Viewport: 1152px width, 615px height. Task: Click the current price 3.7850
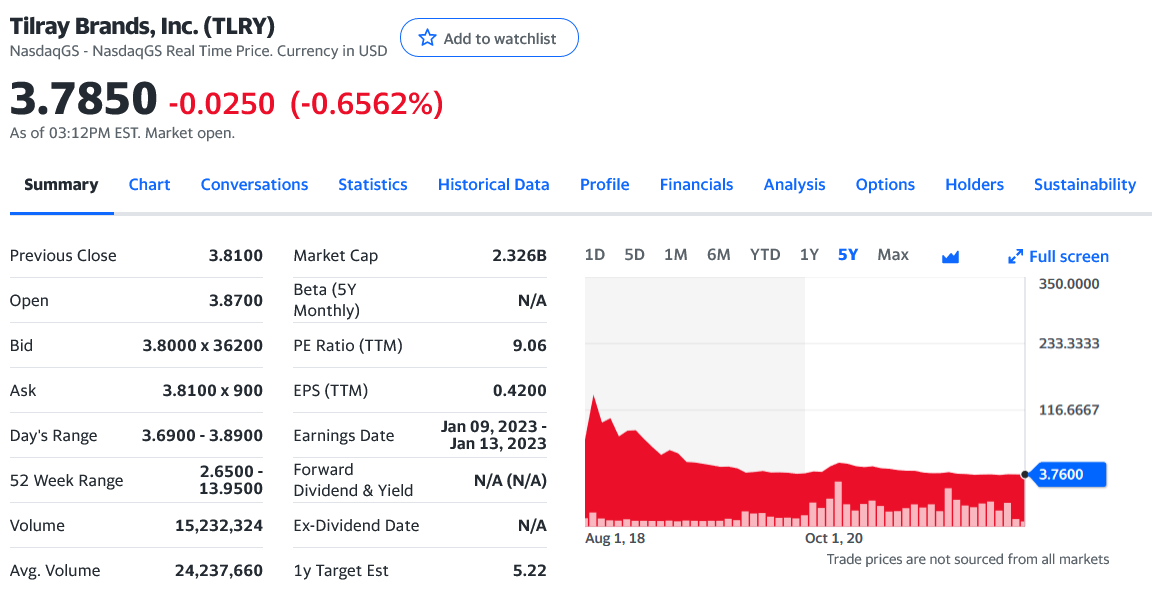click(x=83, y=98)
